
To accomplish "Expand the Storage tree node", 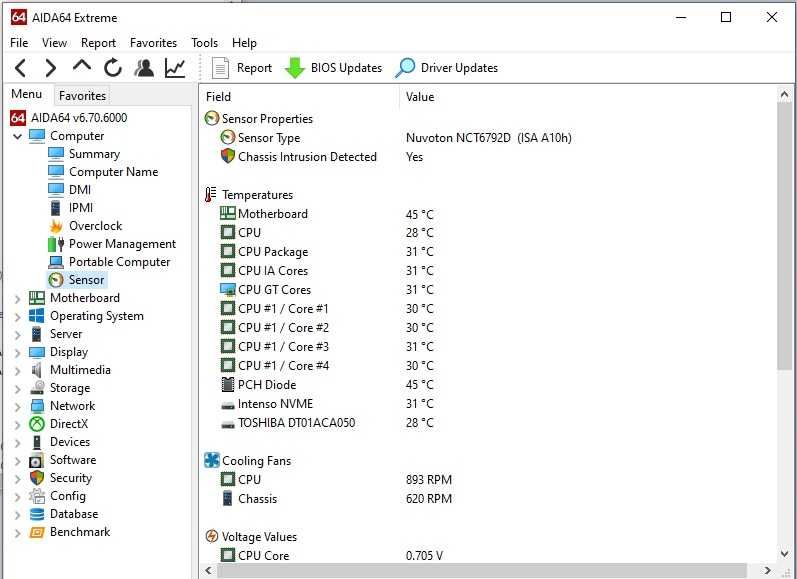I will pyautogui.click(x=18, y=388).
